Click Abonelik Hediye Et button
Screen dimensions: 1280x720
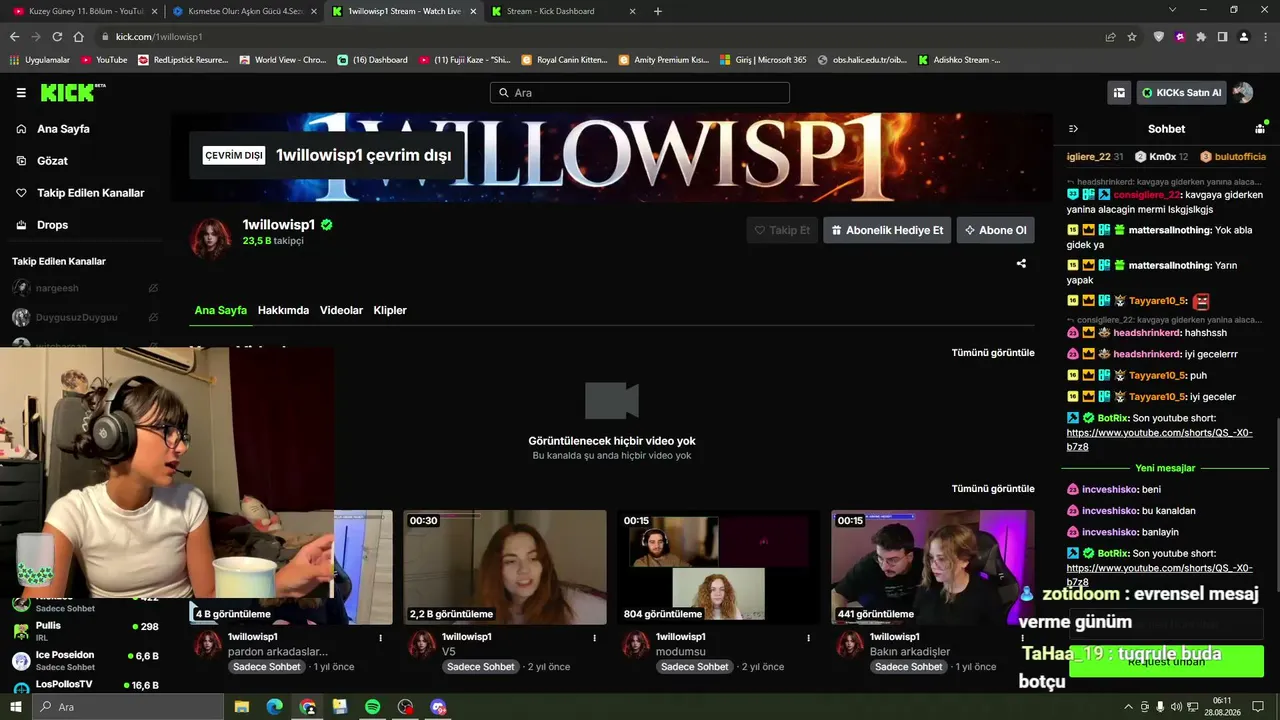tap(887, 230)
